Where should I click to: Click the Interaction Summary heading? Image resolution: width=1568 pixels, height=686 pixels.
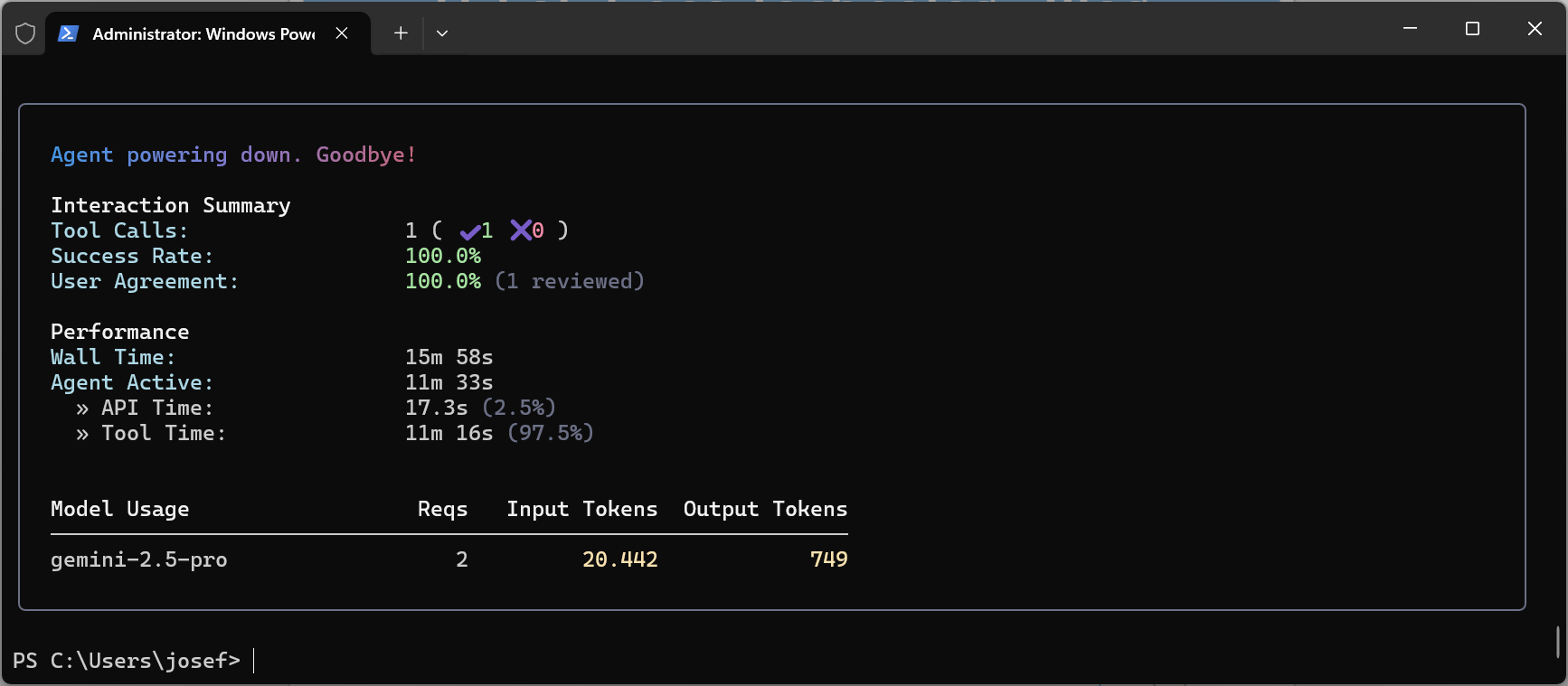click(170, 205)
